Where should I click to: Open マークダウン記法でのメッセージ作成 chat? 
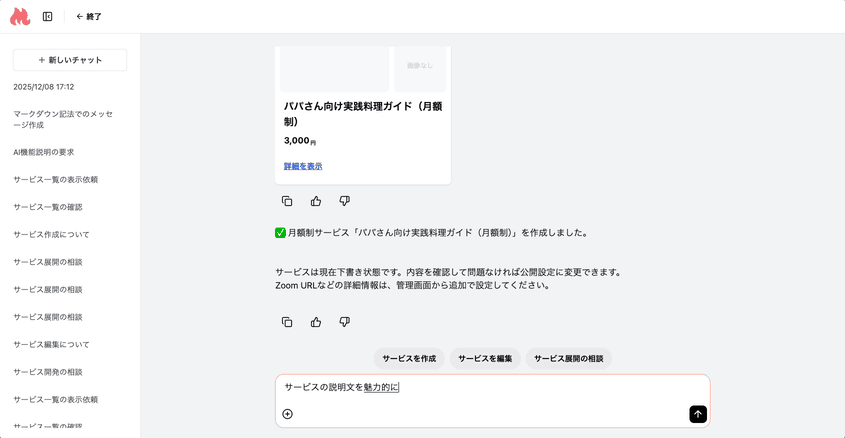click(63, 119)
